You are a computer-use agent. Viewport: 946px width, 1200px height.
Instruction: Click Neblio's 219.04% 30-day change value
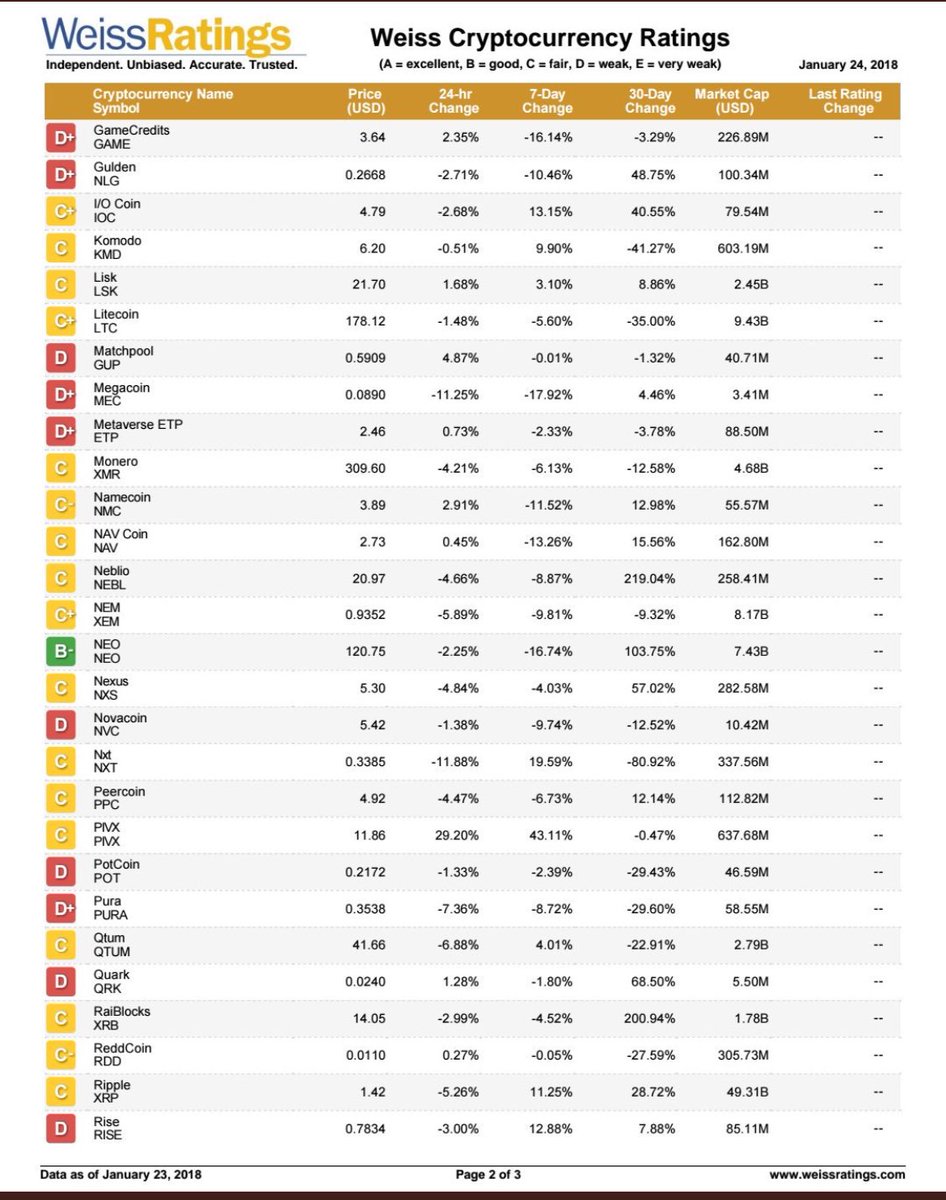[x=649, y=578]
